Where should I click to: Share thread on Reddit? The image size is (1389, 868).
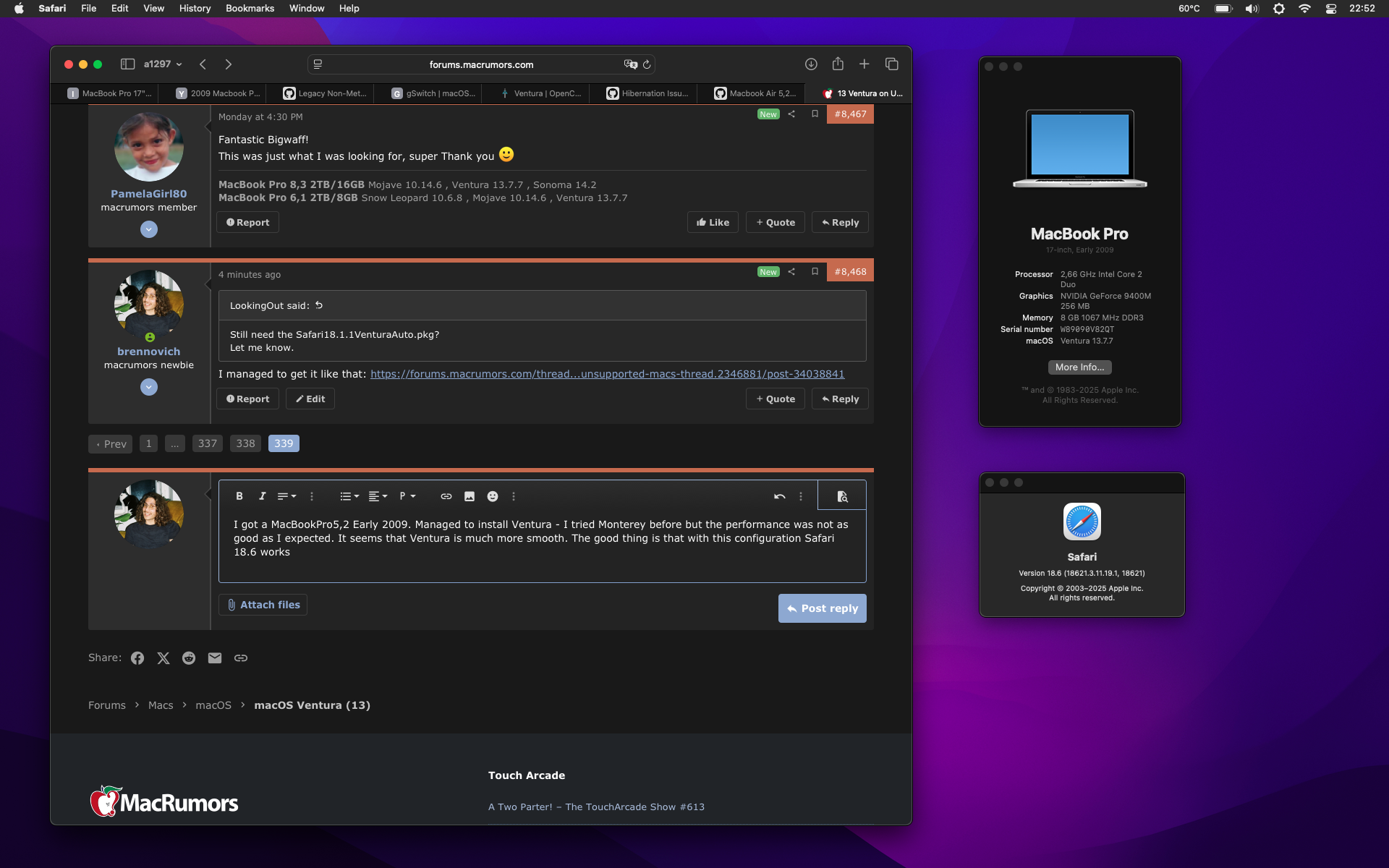189,658
